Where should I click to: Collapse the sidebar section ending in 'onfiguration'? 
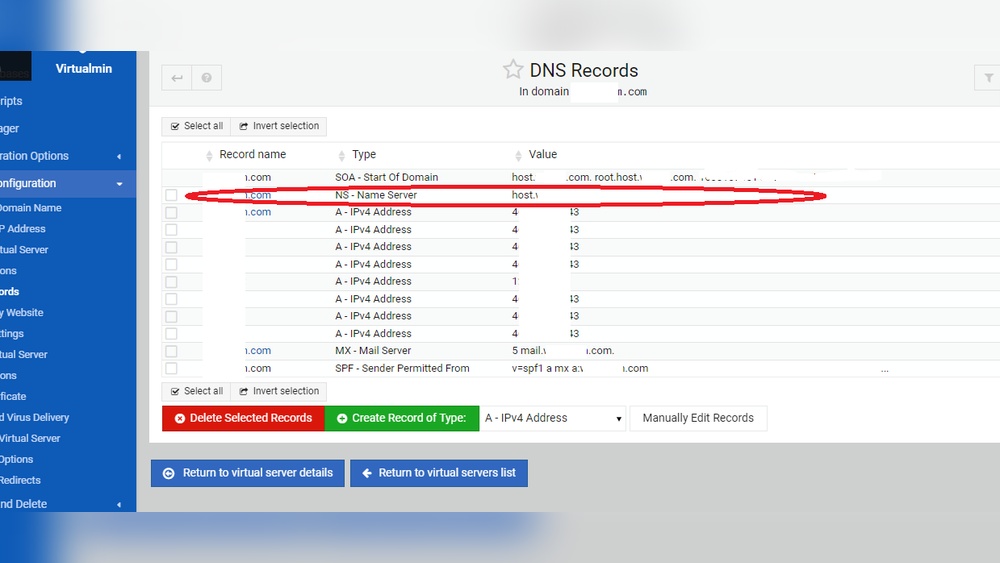68,184
